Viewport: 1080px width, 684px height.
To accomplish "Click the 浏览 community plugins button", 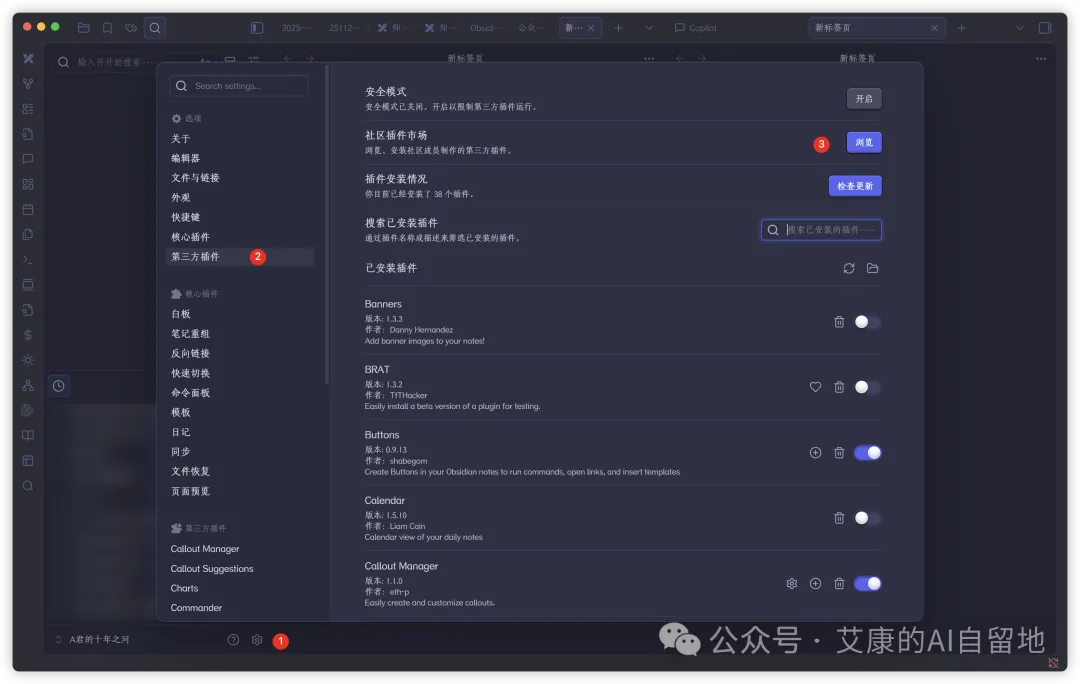I will click(864, 143).
